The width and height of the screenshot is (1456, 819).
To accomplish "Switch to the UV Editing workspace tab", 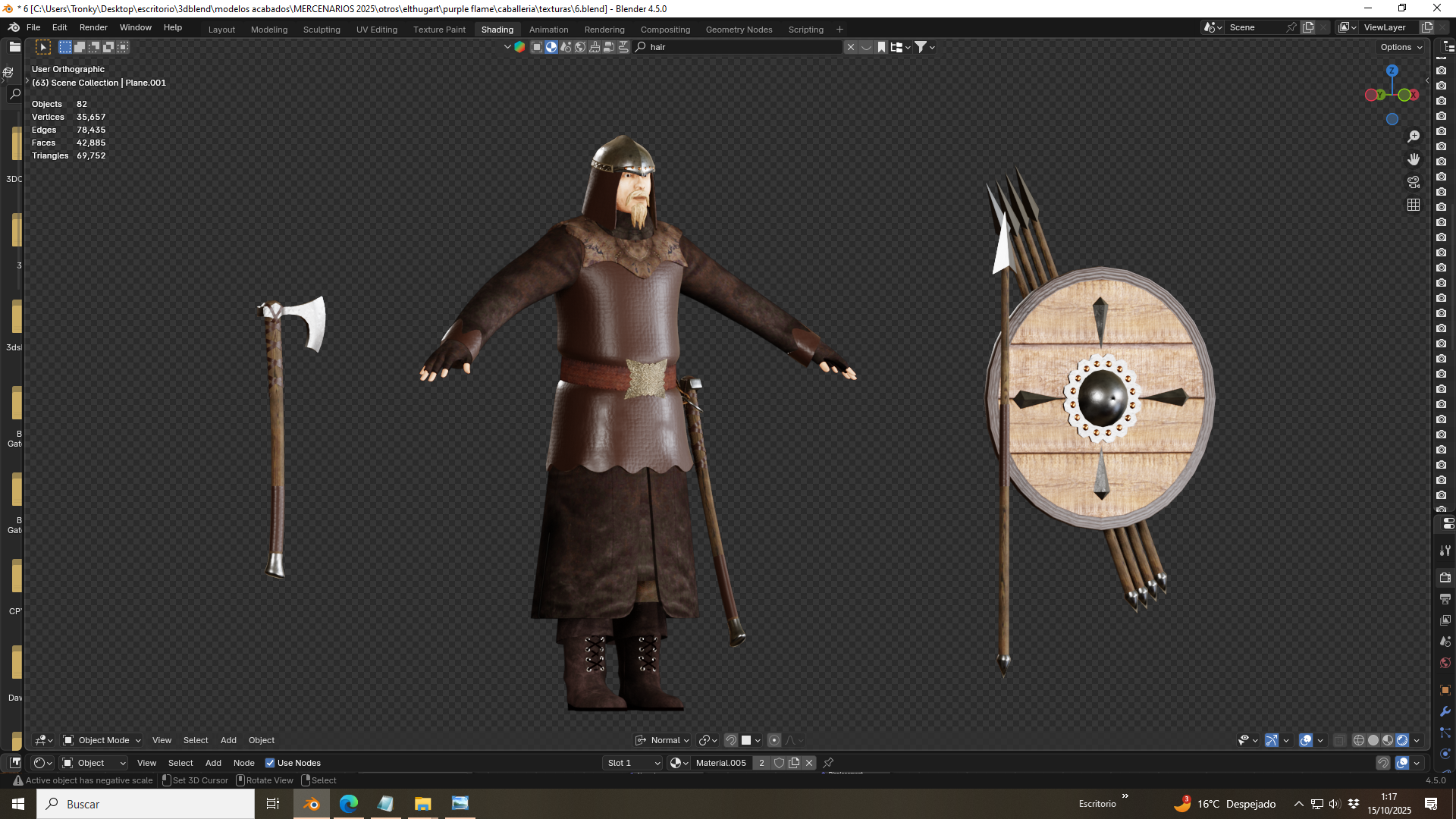I will [377, 30].
